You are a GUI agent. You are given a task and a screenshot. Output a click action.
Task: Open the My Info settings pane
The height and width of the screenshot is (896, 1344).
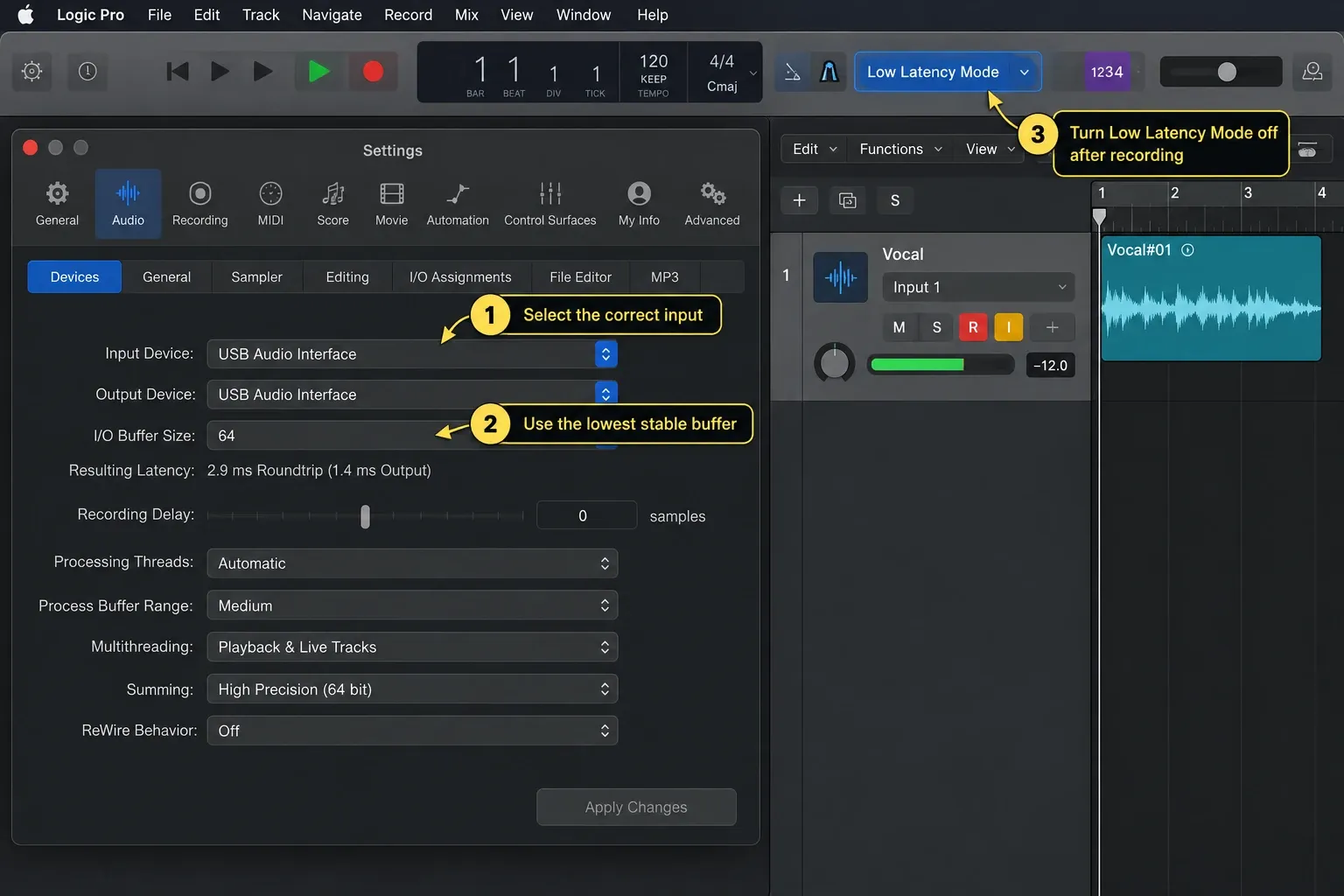tap(639, 204)
